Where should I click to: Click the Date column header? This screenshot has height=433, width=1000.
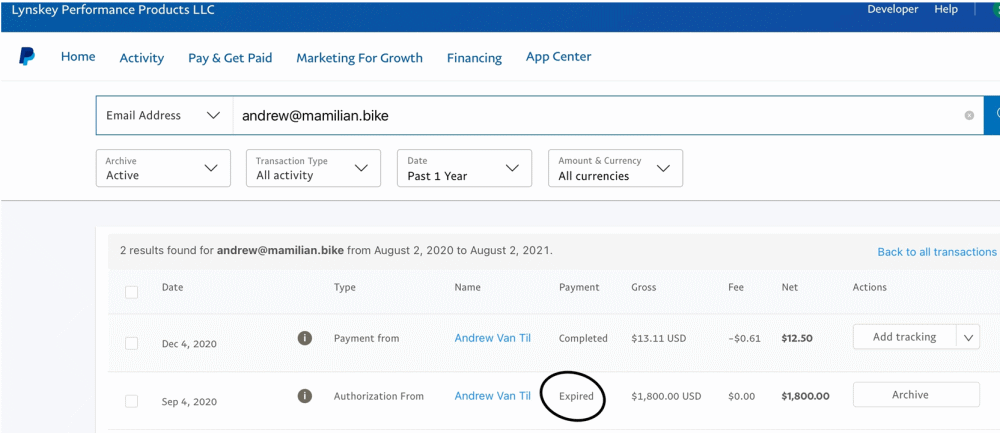point(172,288)
